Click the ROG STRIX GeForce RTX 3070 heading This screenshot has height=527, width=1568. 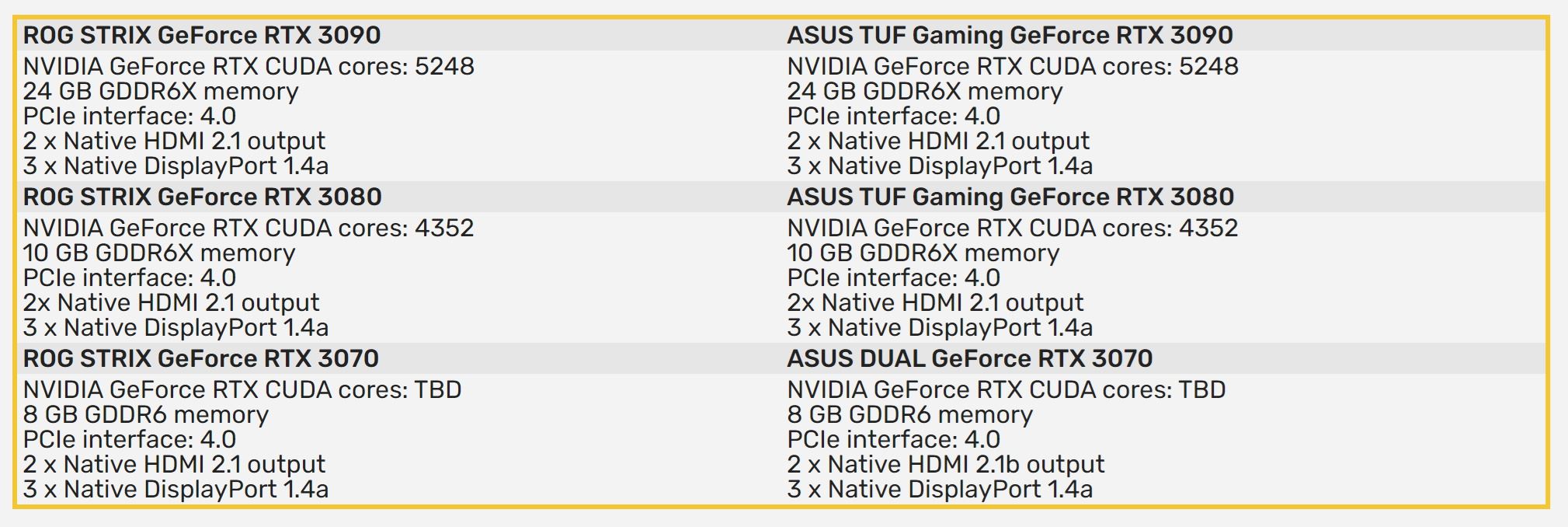pyautogui.click(x=201, y=358)
